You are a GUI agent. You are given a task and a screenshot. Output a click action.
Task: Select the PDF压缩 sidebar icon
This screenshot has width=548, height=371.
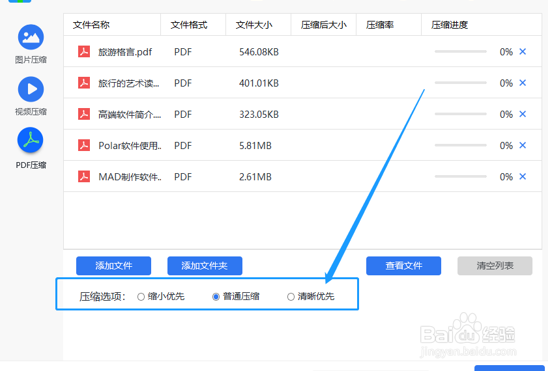click(x=30, y=140)
